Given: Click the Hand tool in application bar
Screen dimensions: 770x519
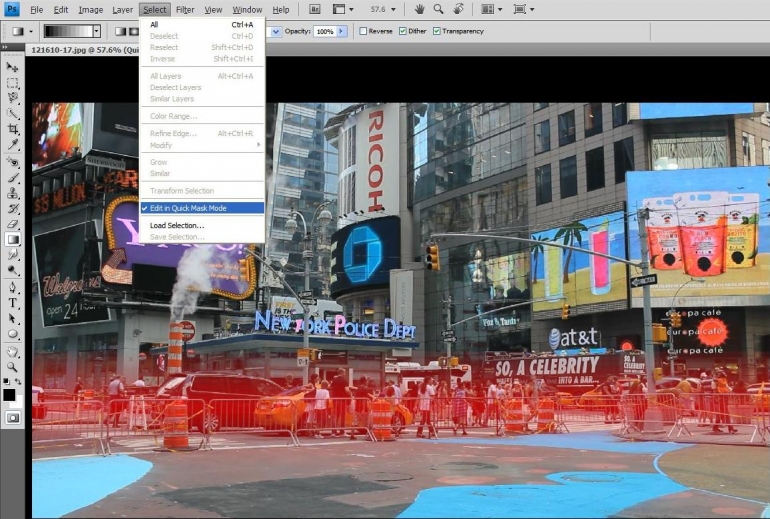Looking at the screenshot, I should (419, 9).
